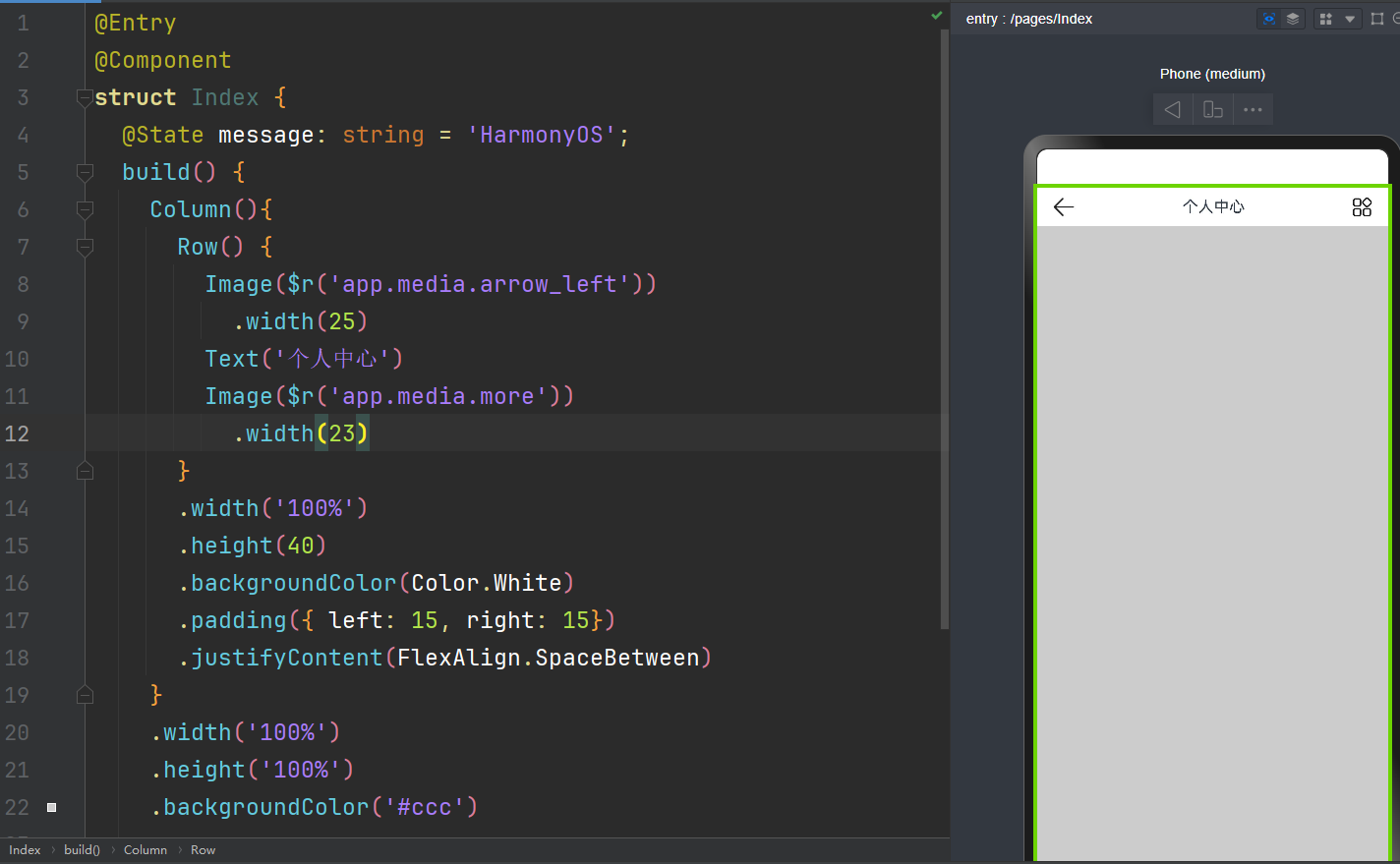
Task: Click the green checkmark inspection status icon
Action: [937, 16]
